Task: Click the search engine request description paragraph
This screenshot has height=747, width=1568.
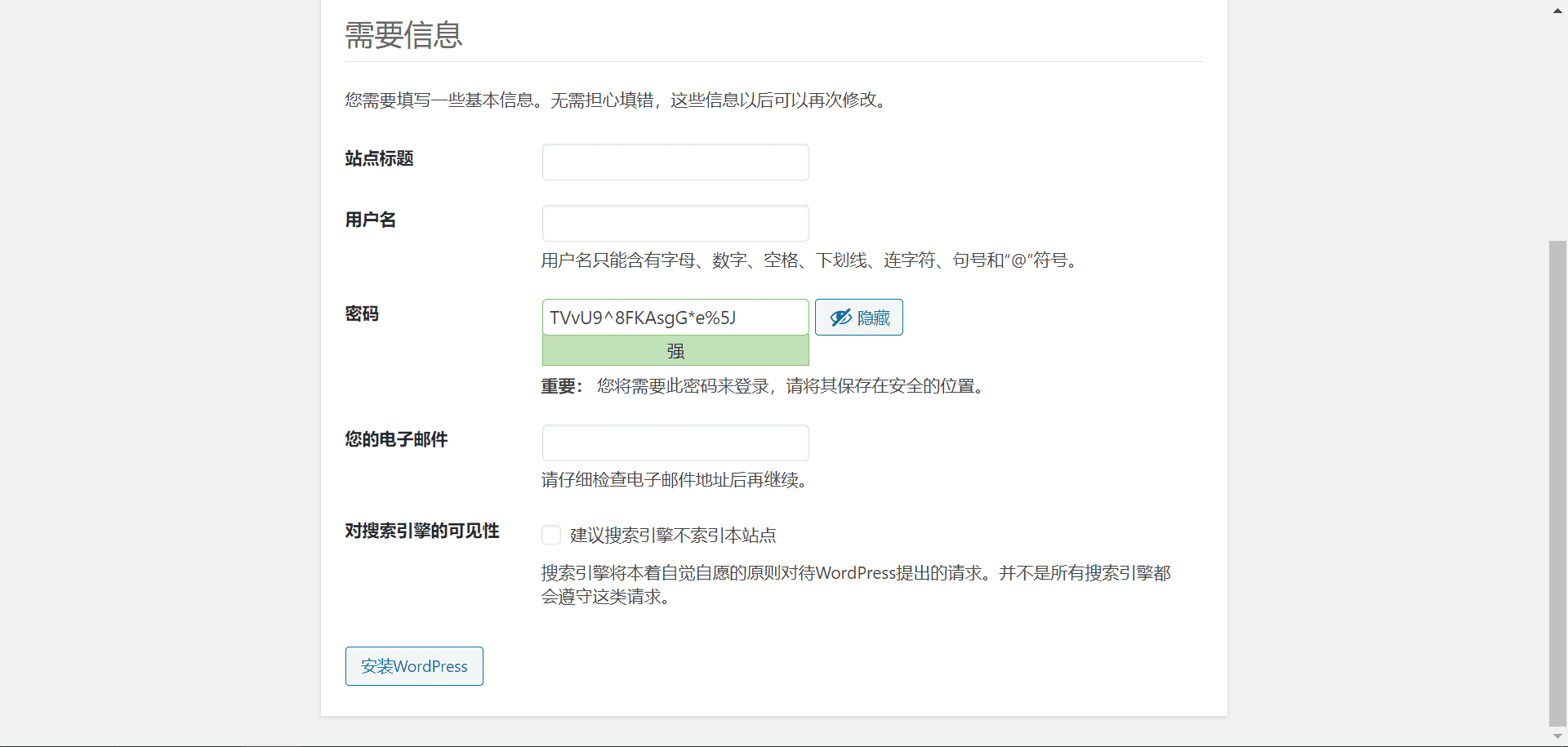Action: [856, 585]
